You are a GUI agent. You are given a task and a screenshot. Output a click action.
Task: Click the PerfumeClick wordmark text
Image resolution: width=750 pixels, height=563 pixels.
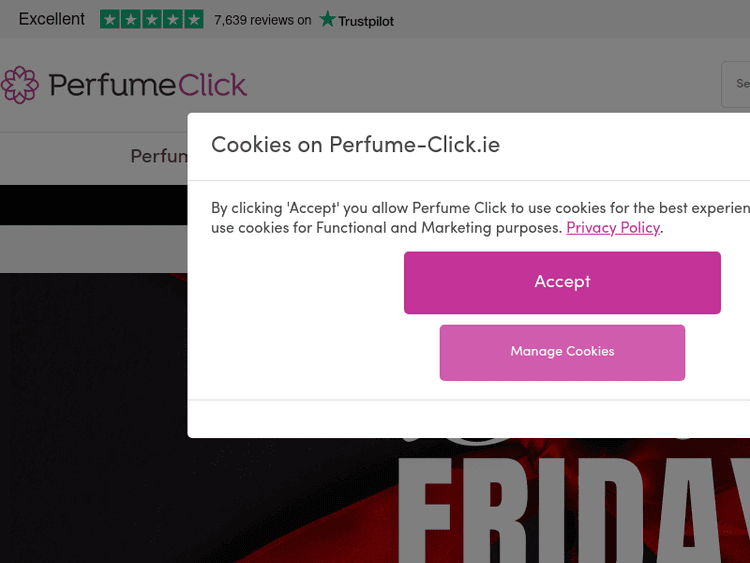[x=147, y=85]
